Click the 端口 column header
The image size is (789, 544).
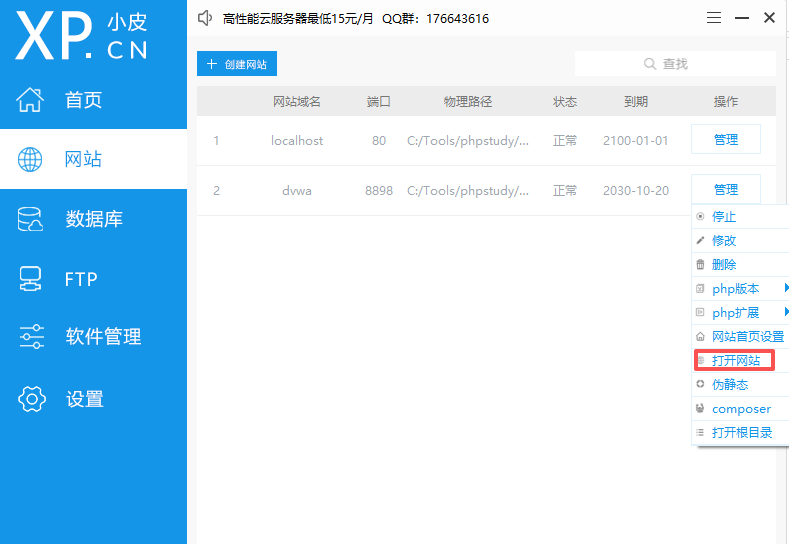[x=378, y=102]
